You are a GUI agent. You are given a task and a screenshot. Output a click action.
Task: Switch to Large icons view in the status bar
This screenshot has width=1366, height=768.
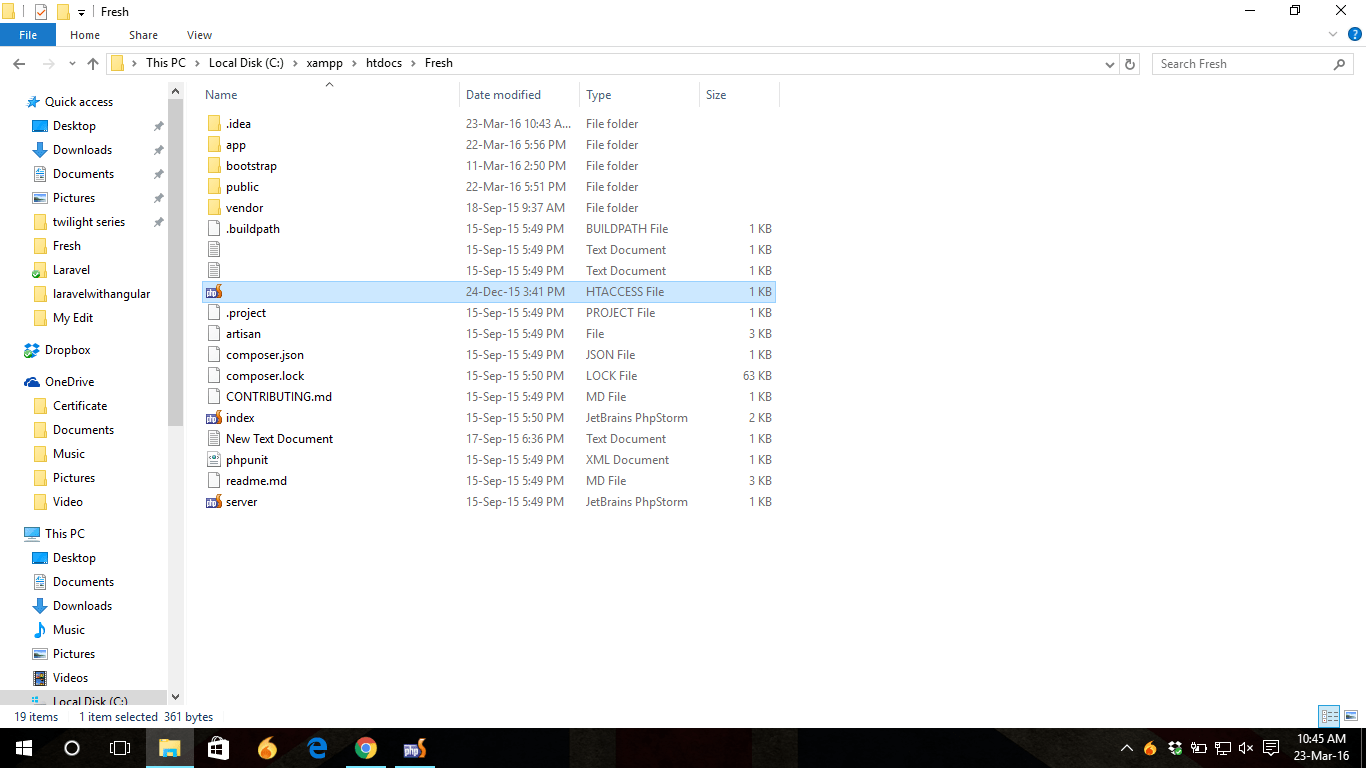(1350, 716)
